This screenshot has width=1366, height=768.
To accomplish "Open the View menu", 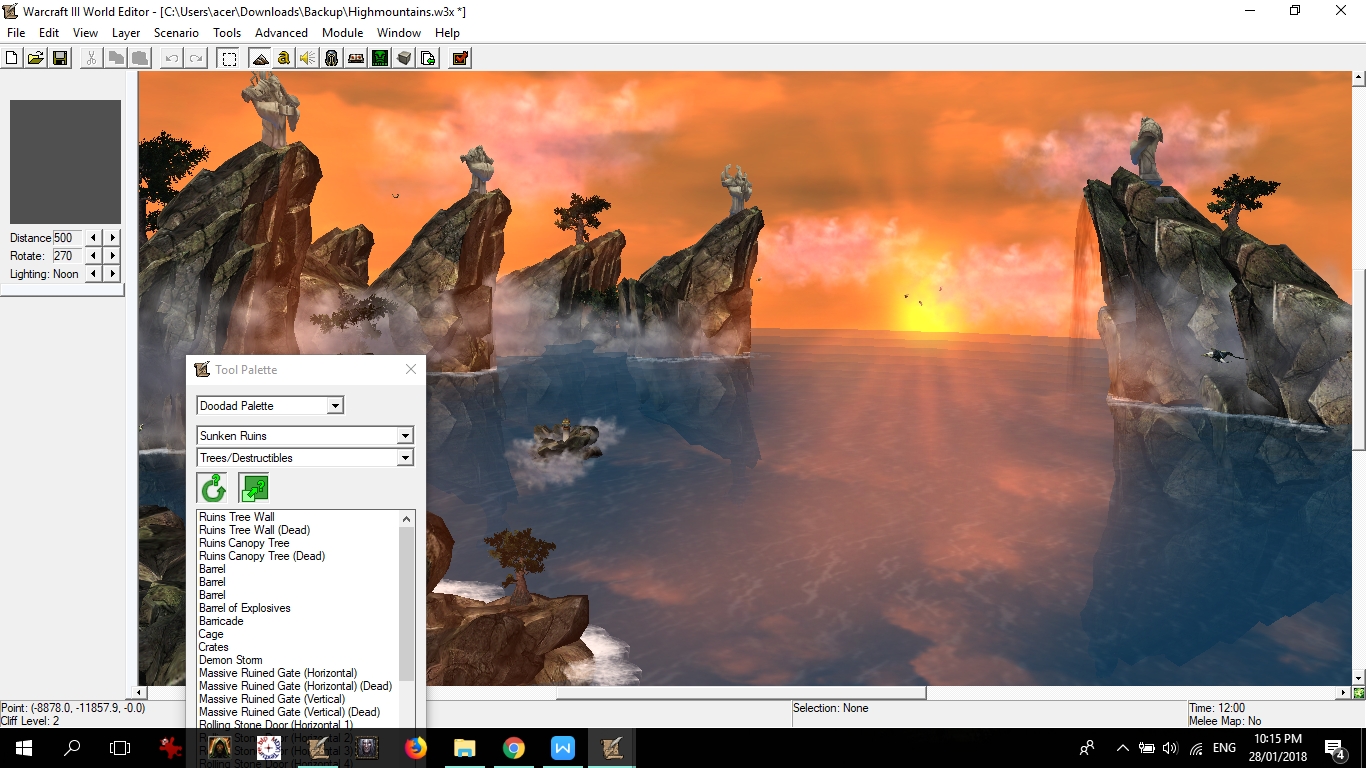I will click(85, 33).
